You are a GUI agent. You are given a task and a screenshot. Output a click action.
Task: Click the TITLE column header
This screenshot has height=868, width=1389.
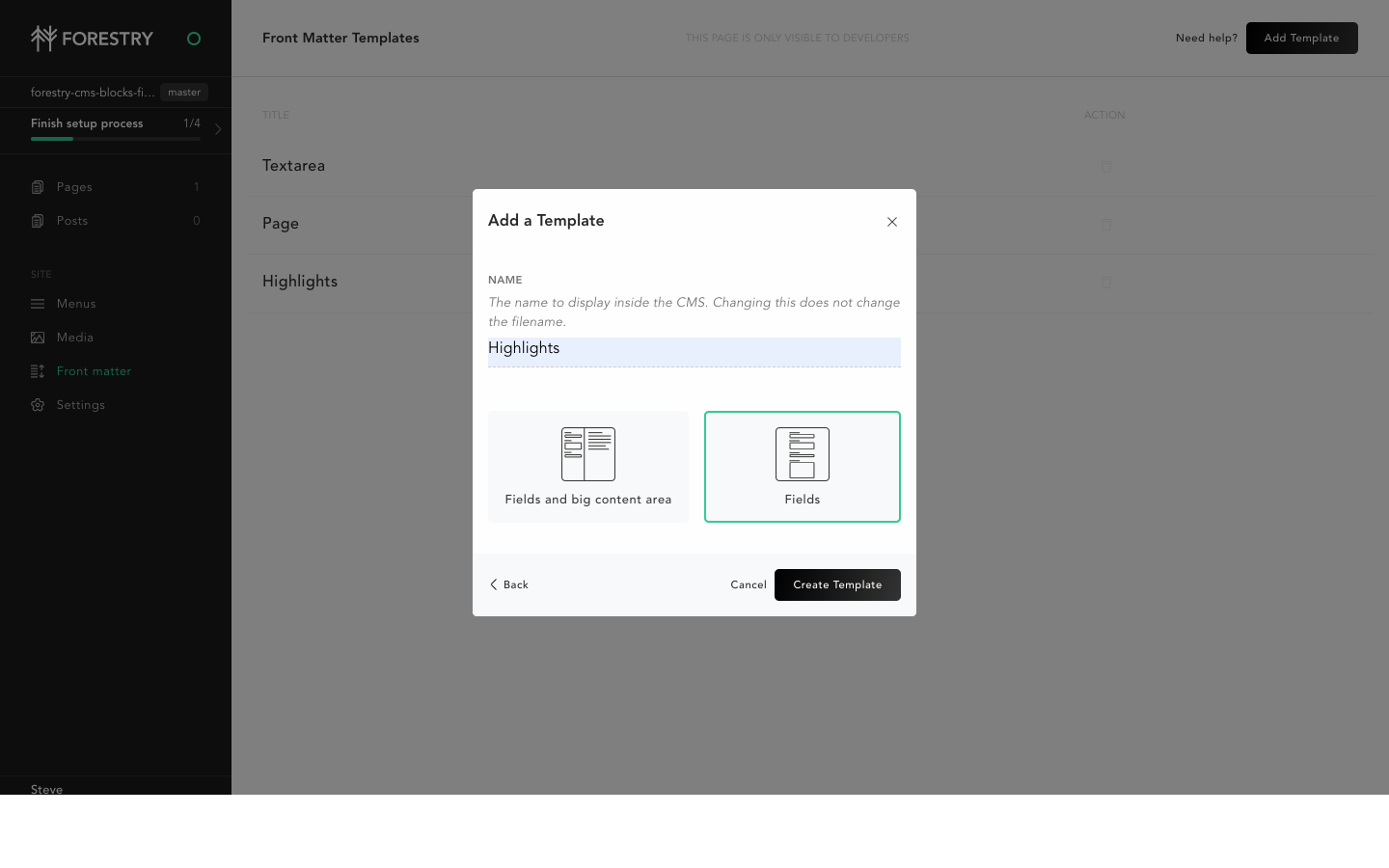coord(276,115)
